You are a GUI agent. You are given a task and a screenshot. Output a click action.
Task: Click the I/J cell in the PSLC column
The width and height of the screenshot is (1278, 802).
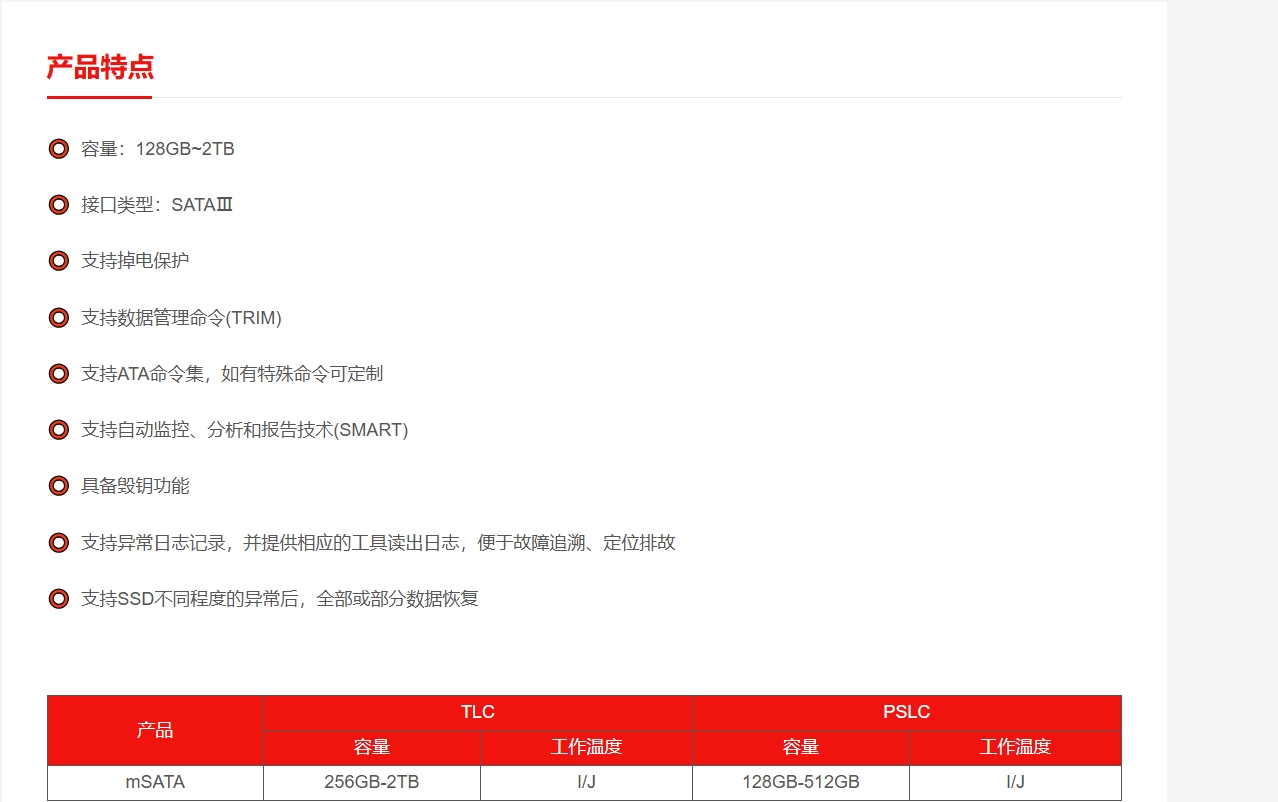1015,783
